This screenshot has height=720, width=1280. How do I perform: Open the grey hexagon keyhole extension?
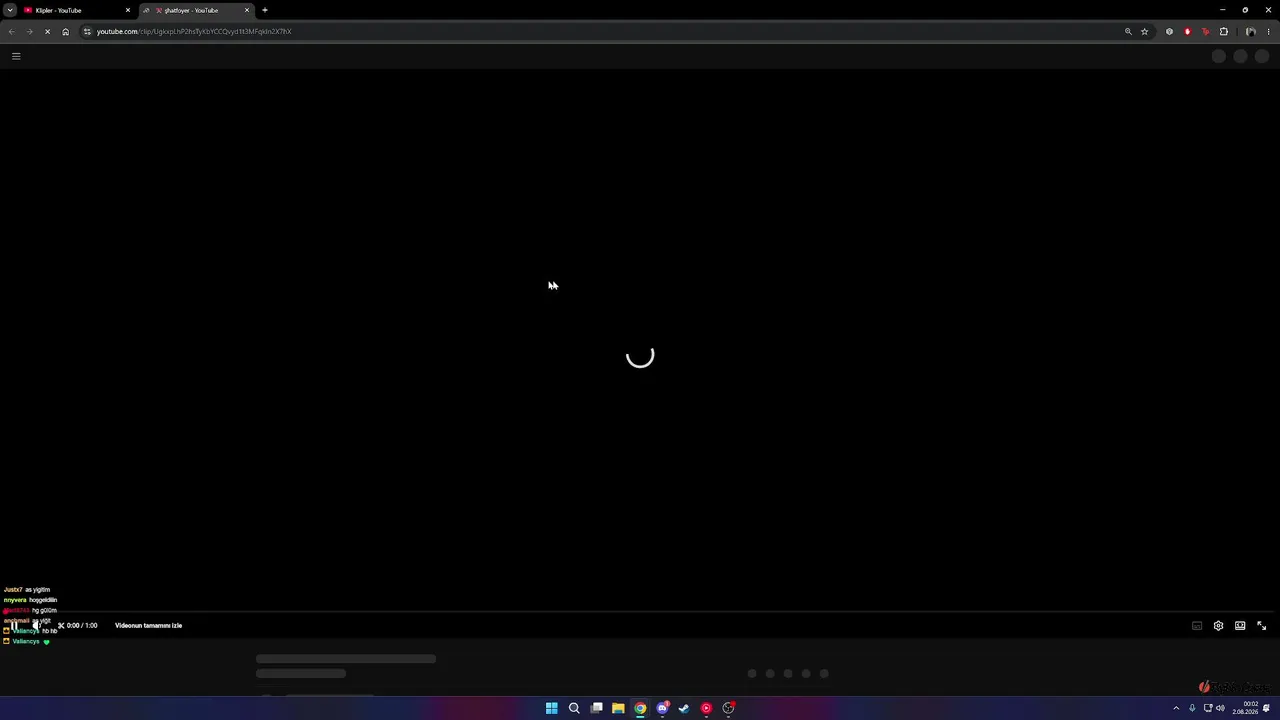pyautogui.click(x=1169, y=31)
